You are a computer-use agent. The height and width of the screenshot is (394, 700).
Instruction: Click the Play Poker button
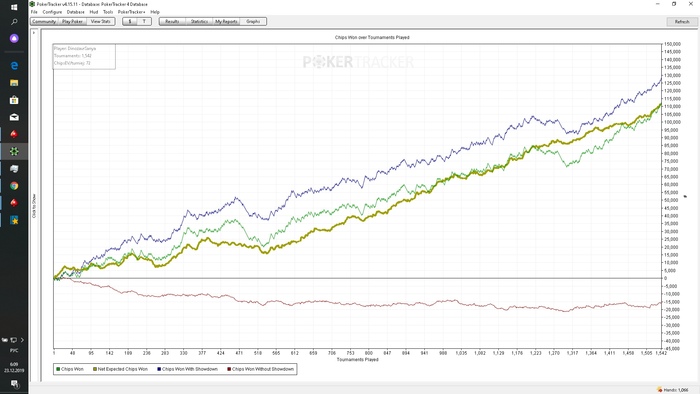pos(72,21)
